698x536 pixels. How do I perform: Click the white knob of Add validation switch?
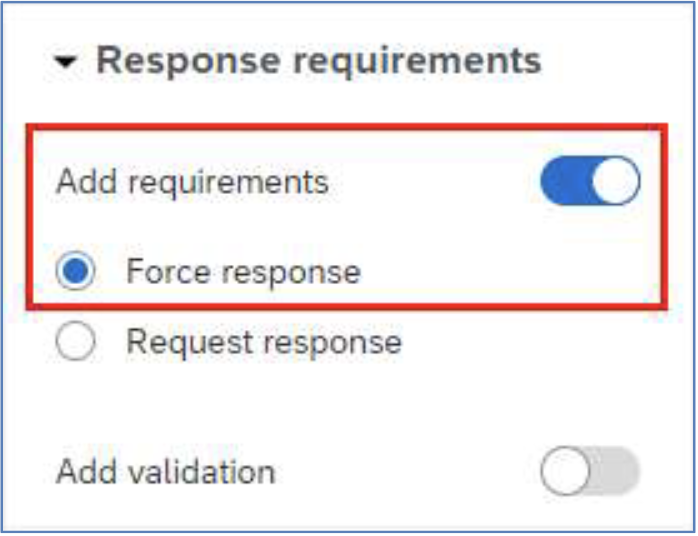click(x=565, y=471)
